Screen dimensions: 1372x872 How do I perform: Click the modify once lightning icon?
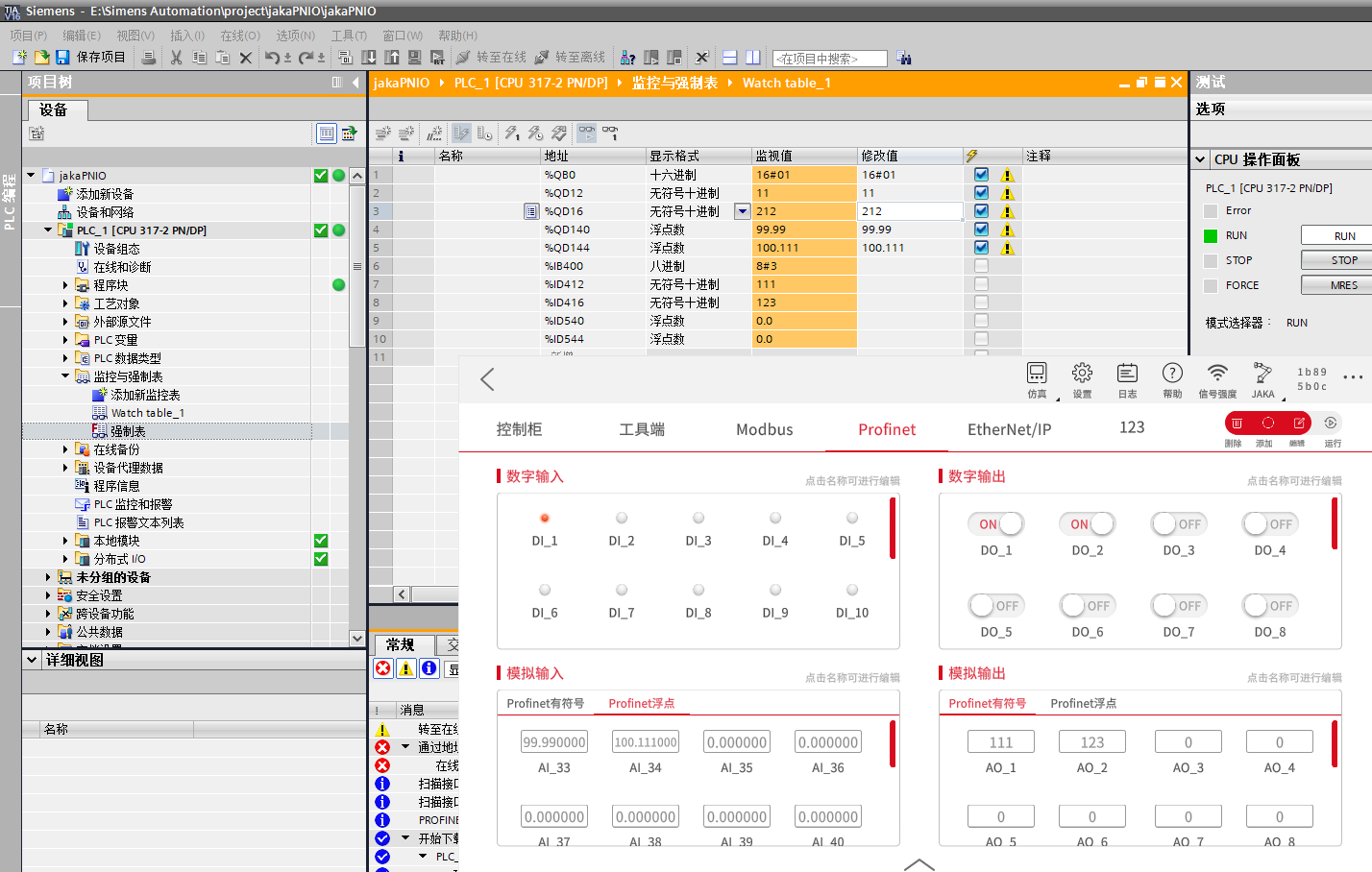pyautogui.click(x=512, y=133)
